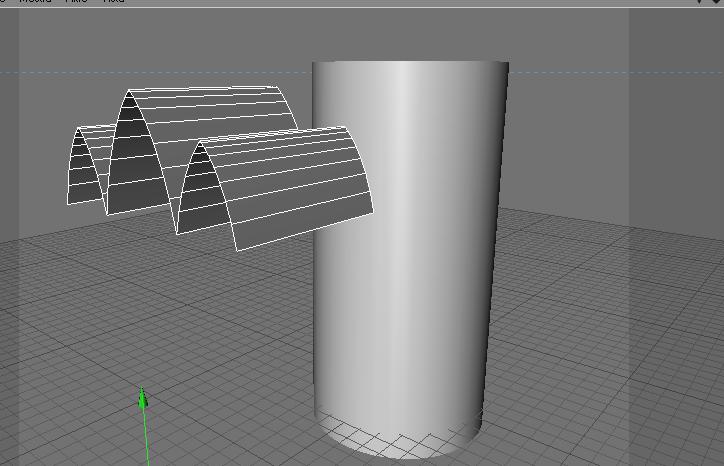Image resolution: width=724 pixels, height=466 pixels.
Task: Open the Mostra viewport menu
Action: click(x=35, y=1)
